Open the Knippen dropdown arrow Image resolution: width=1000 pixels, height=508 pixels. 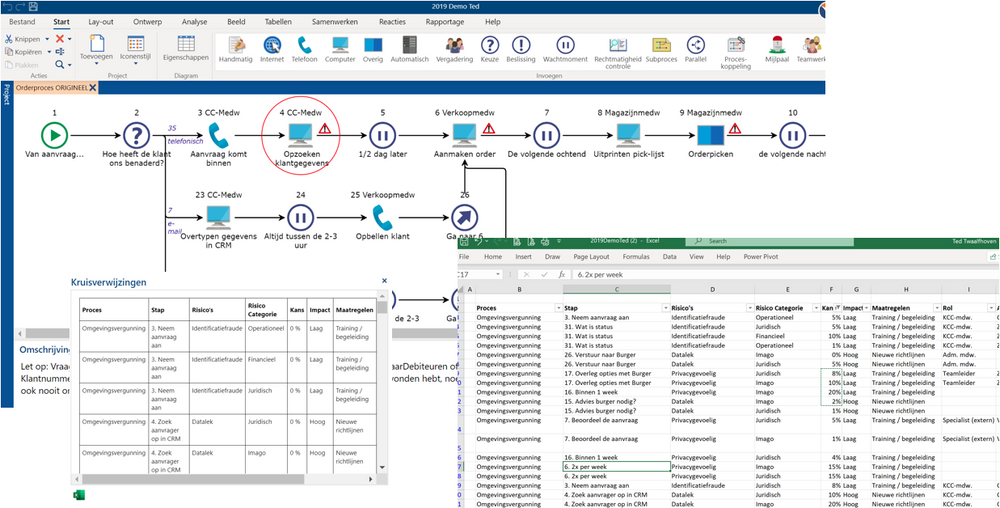(47, 39)
